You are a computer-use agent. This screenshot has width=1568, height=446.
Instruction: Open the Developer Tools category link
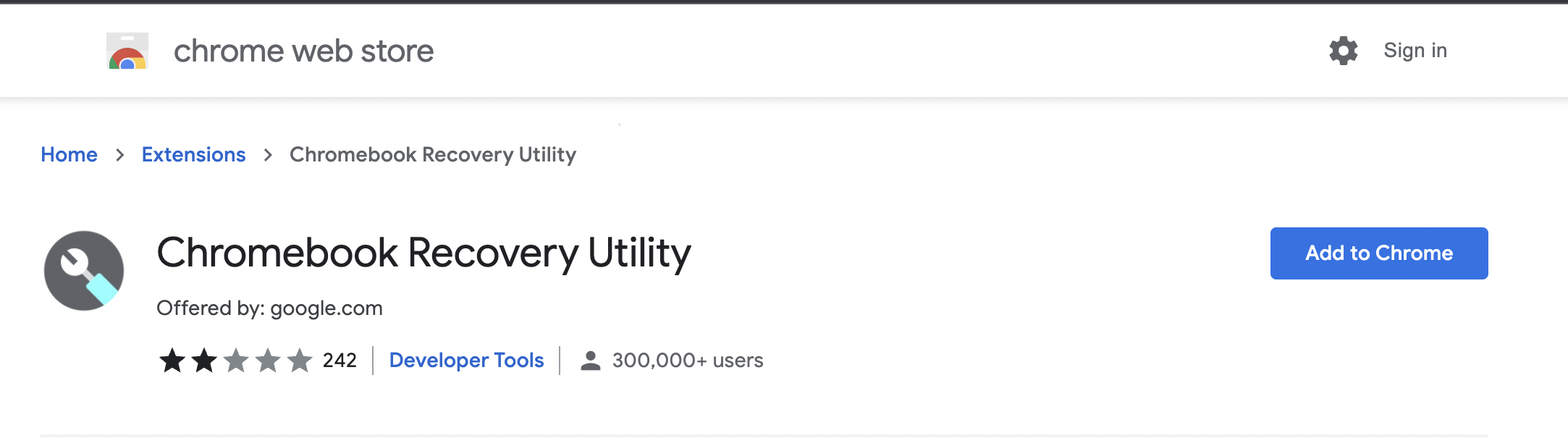coord(466,361)
